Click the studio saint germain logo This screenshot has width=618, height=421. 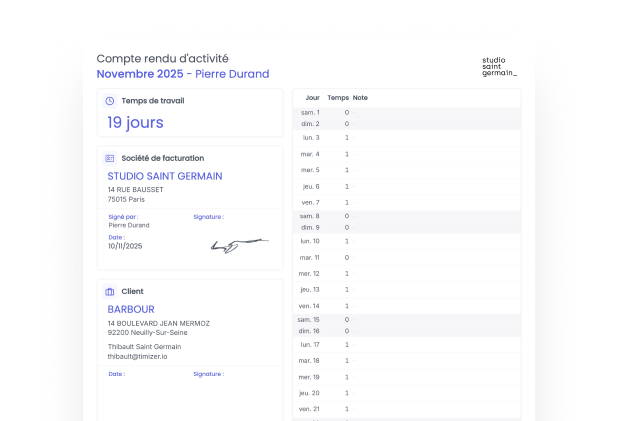499,66
